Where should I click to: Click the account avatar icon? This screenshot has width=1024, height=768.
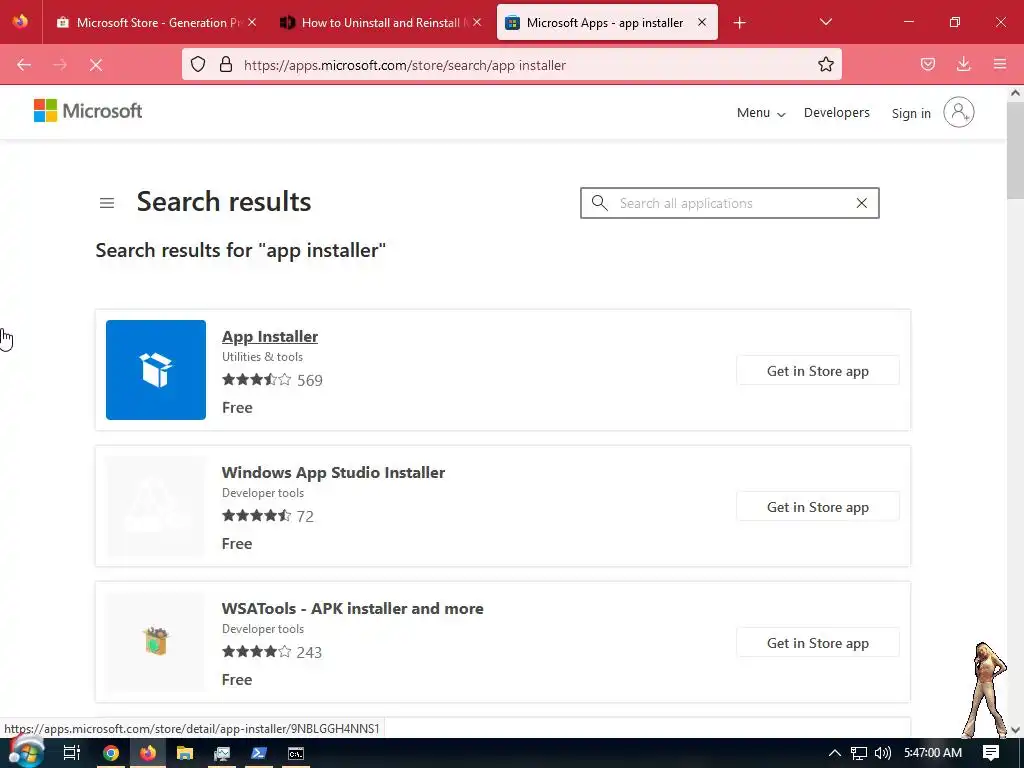tap(959, 112)
